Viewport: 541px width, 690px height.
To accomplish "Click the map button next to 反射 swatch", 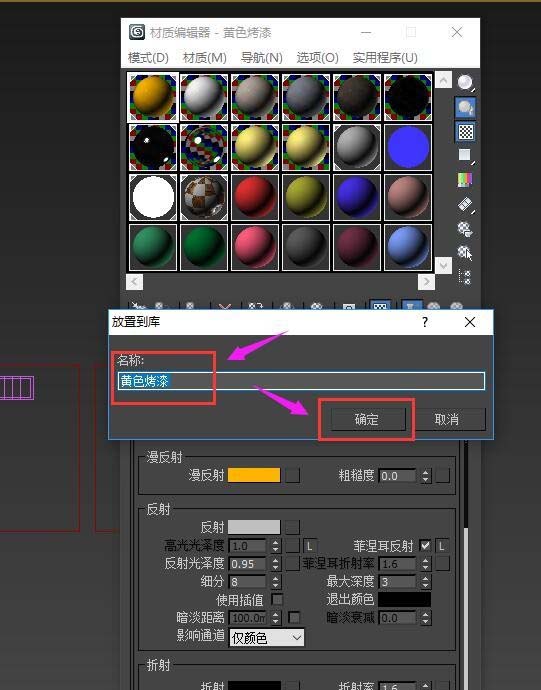I will tap(293, 527).
